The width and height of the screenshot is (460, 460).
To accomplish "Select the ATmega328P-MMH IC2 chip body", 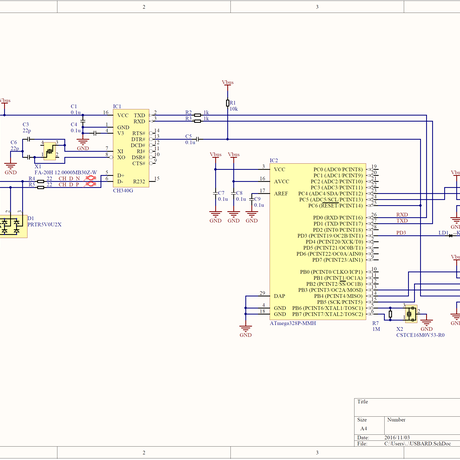I will coord(318,242).
